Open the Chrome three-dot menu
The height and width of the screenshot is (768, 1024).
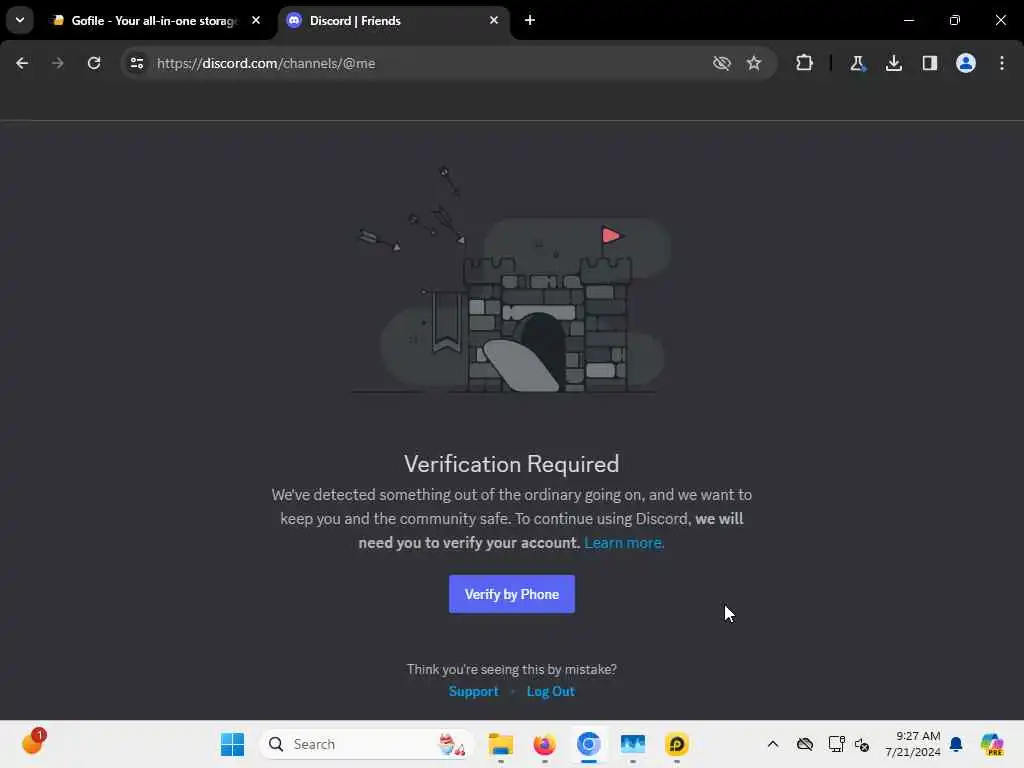coord(1002,63)
